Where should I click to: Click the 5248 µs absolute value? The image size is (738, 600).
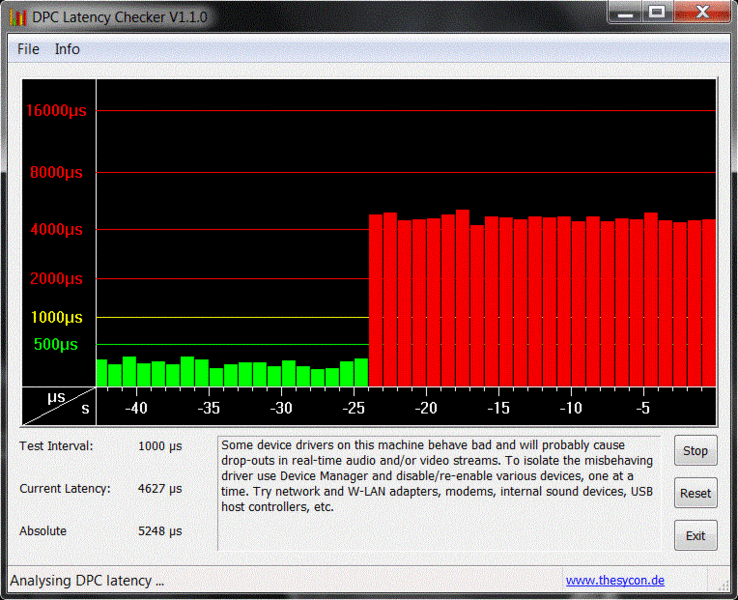pos(160,531)
